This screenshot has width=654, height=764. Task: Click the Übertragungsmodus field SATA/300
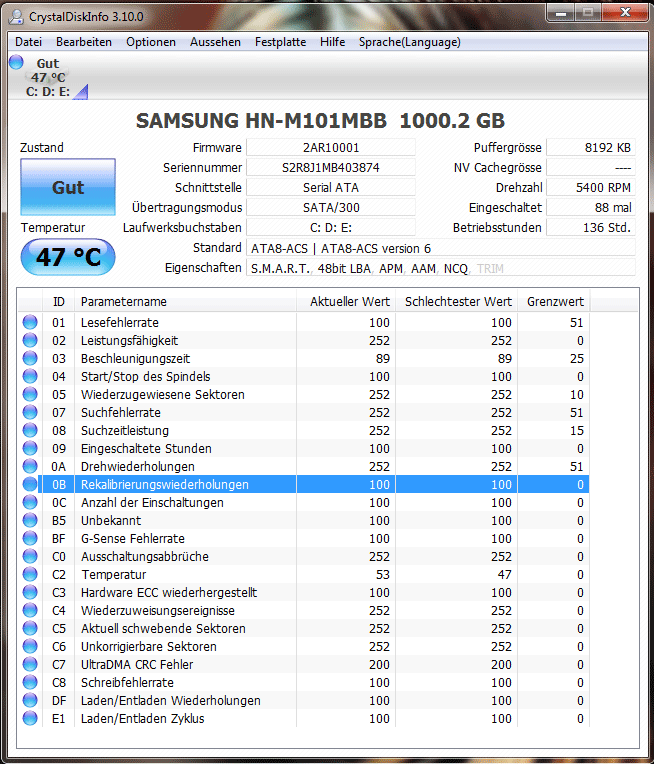(331, 208)
